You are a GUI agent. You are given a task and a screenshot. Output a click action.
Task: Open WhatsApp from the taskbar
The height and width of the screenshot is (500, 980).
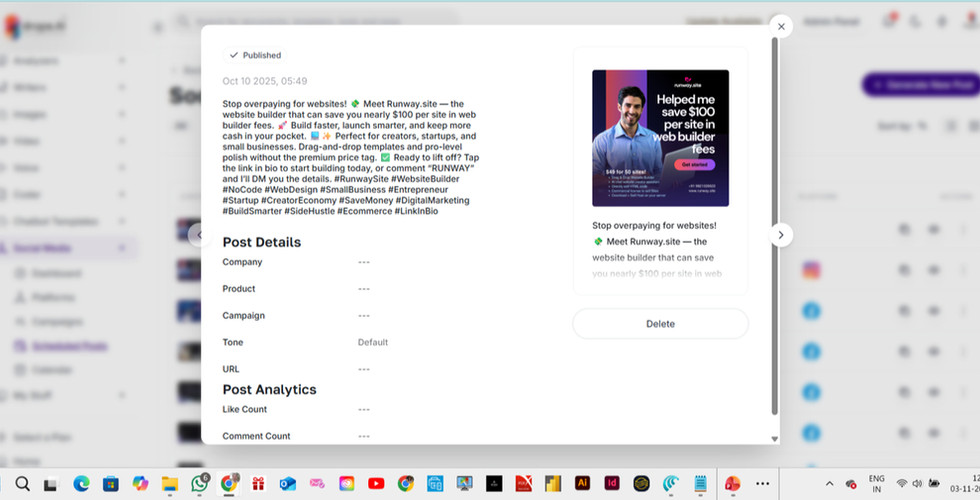(199, 483)
